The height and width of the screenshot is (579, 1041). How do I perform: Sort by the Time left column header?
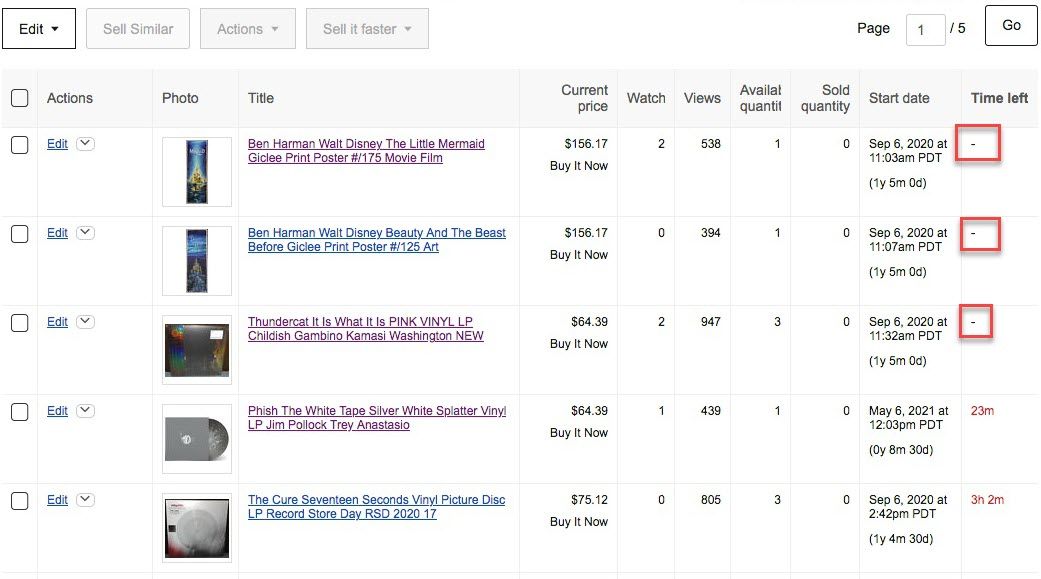click(x=999, y=98)
